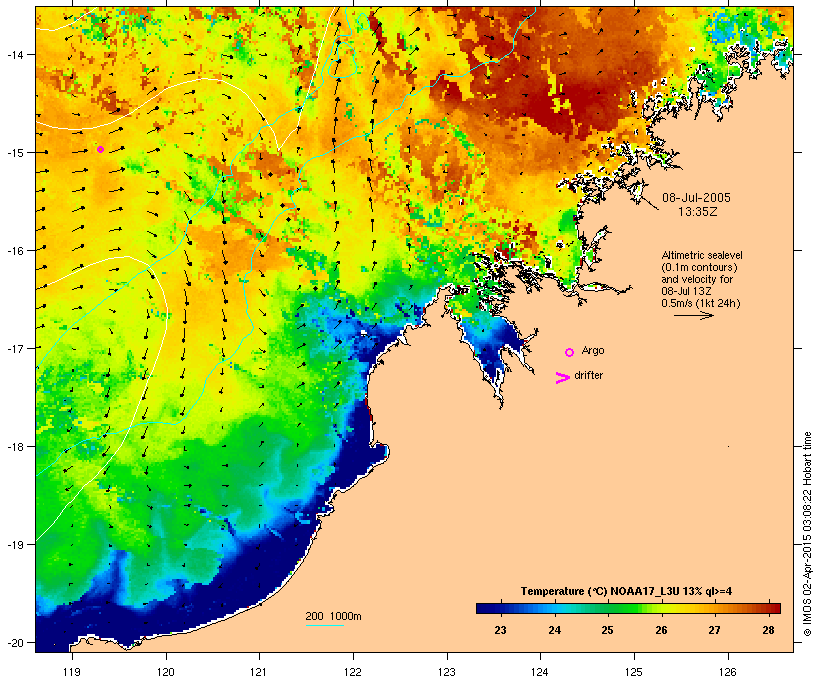Click the longitude axis label '122'
The height and width of the screenshot is (680, 820).
[x=353, y=672]
